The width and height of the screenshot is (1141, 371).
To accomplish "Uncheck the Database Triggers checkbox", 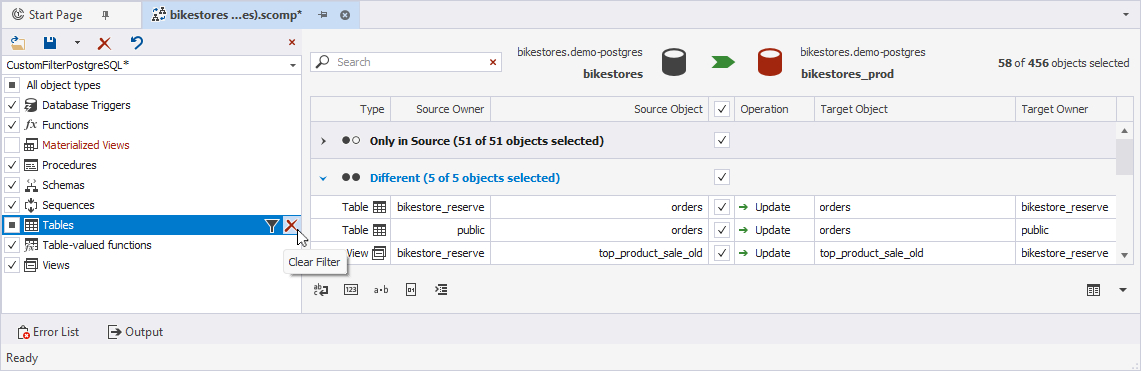I will 12,105.
